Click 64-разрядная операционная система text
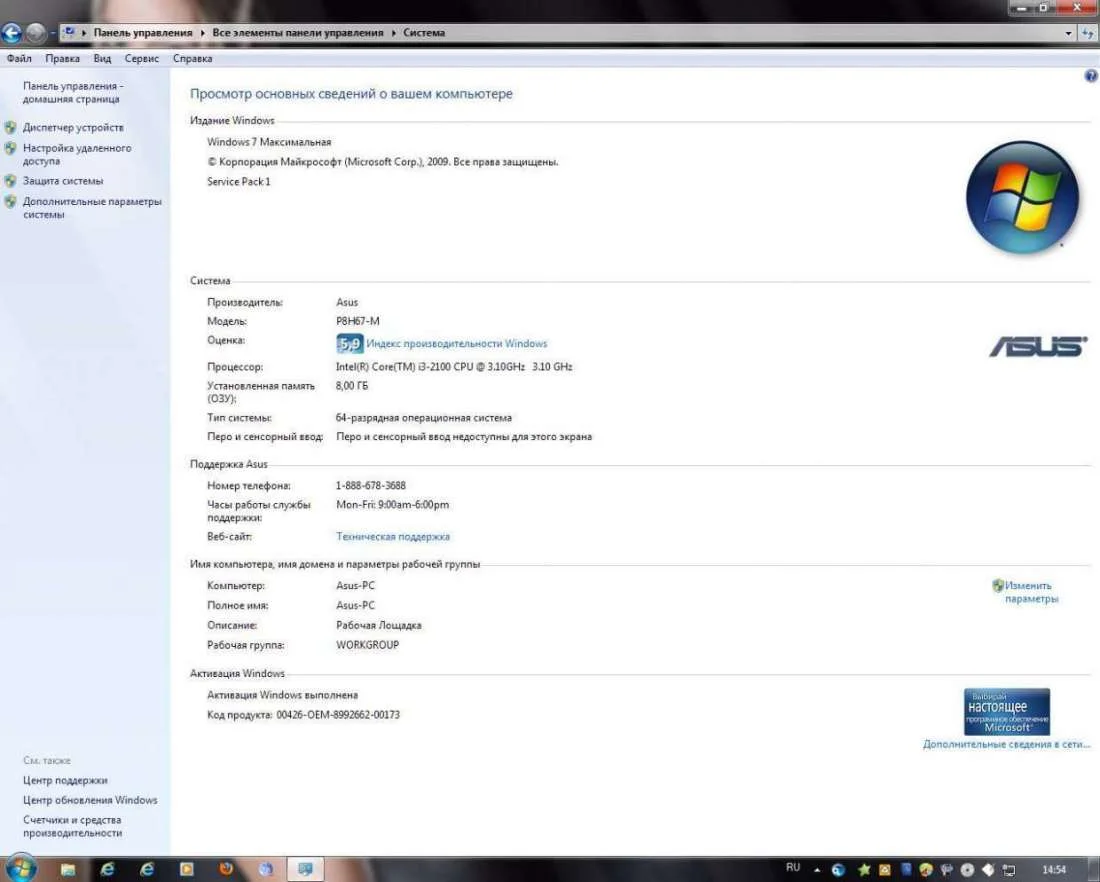 pyautogui.click(x=424, y=418)
